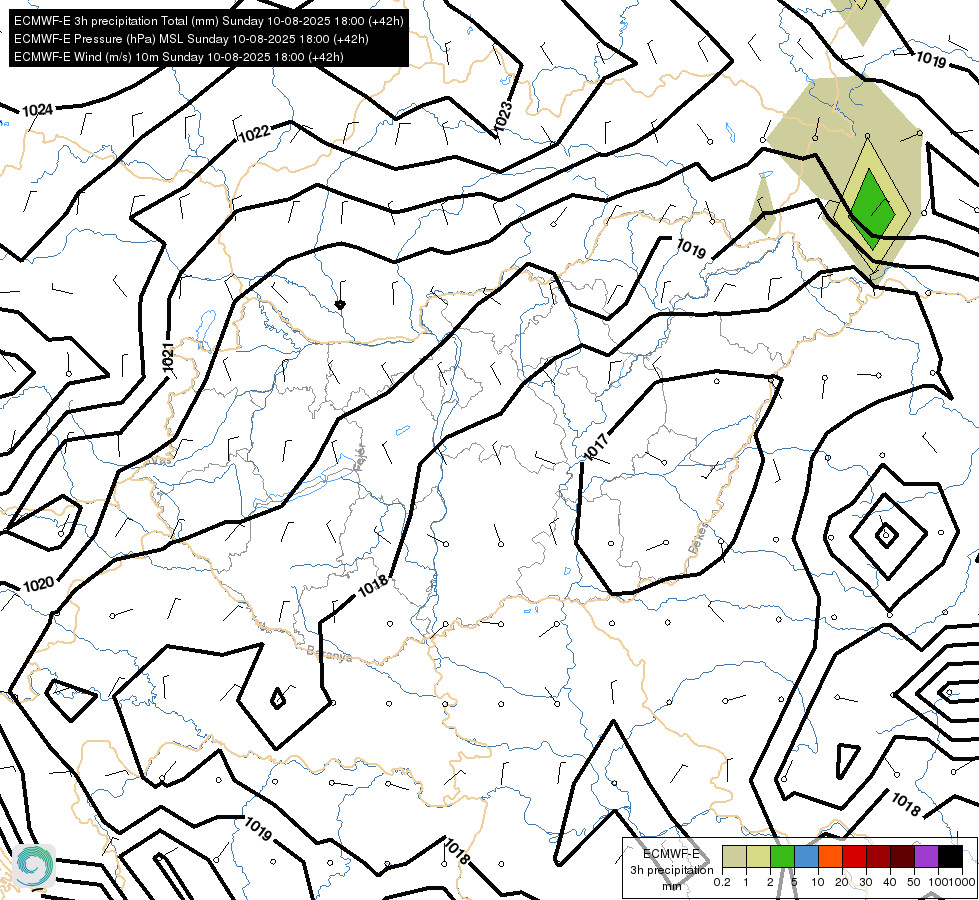The image size is (979, 900).
Task: Click the Wind (m/s) 10m title line
Action: pyautogui.click(x=179, y=57)
